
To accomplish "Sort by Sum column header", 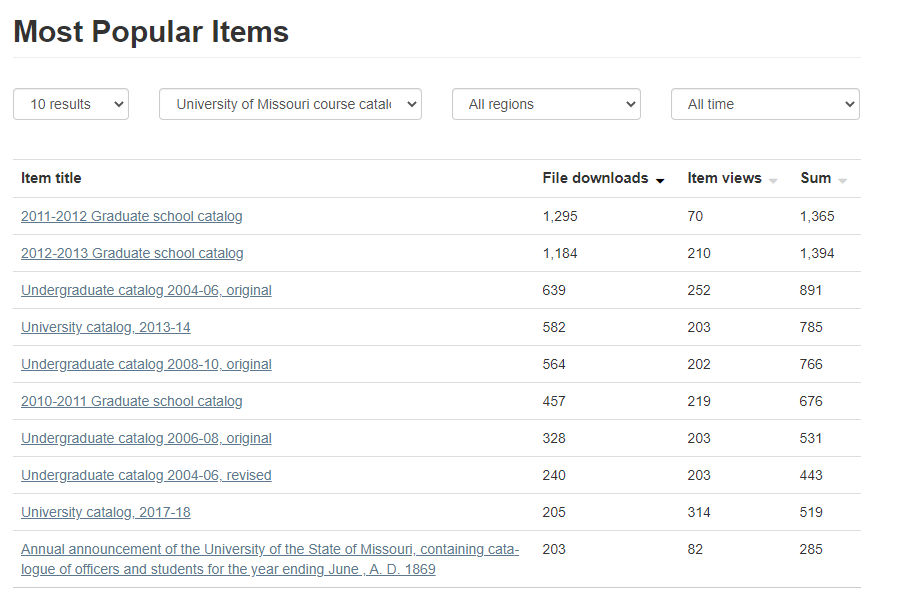I will [x=815, y=178].
